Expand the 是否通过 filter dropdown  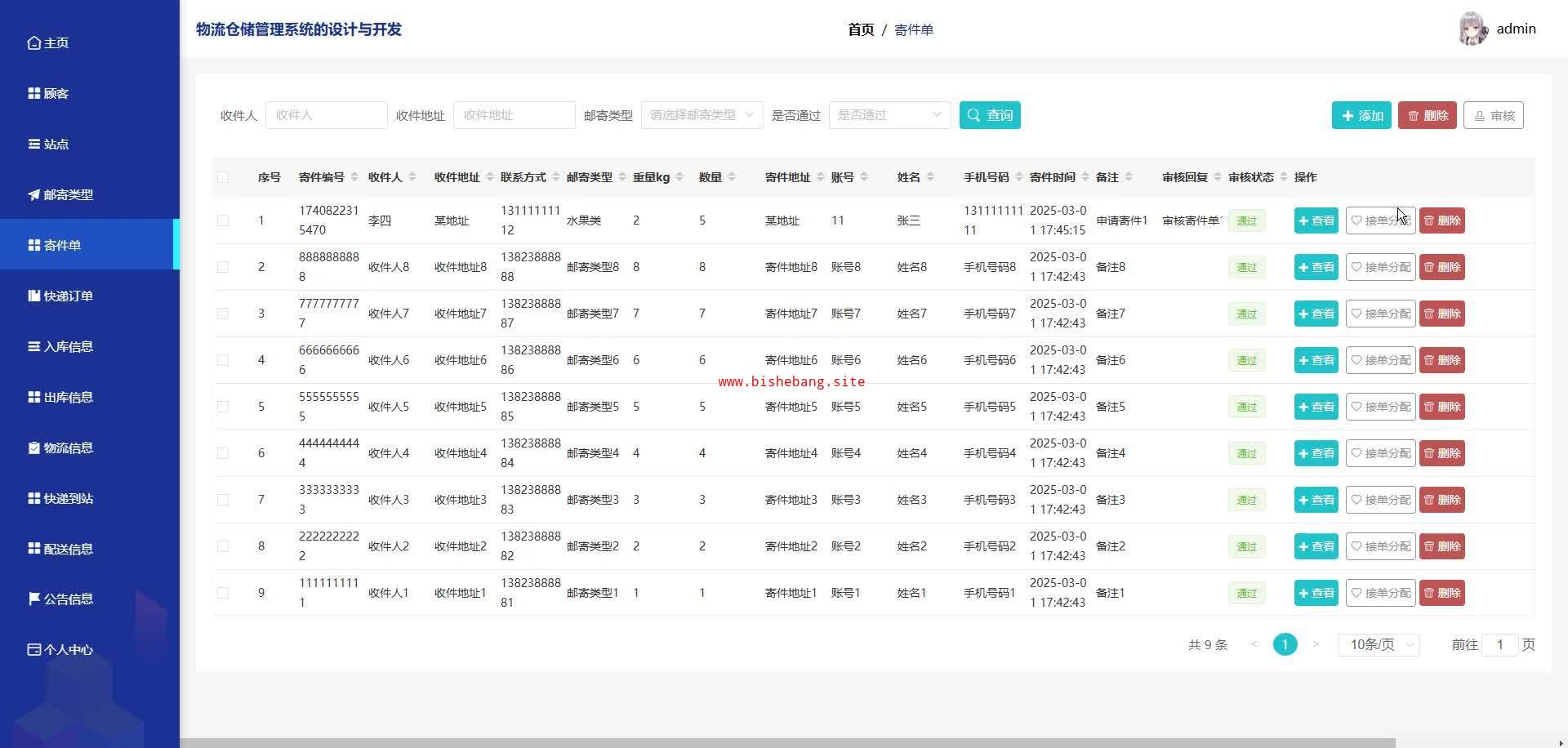tap(889, 115)
